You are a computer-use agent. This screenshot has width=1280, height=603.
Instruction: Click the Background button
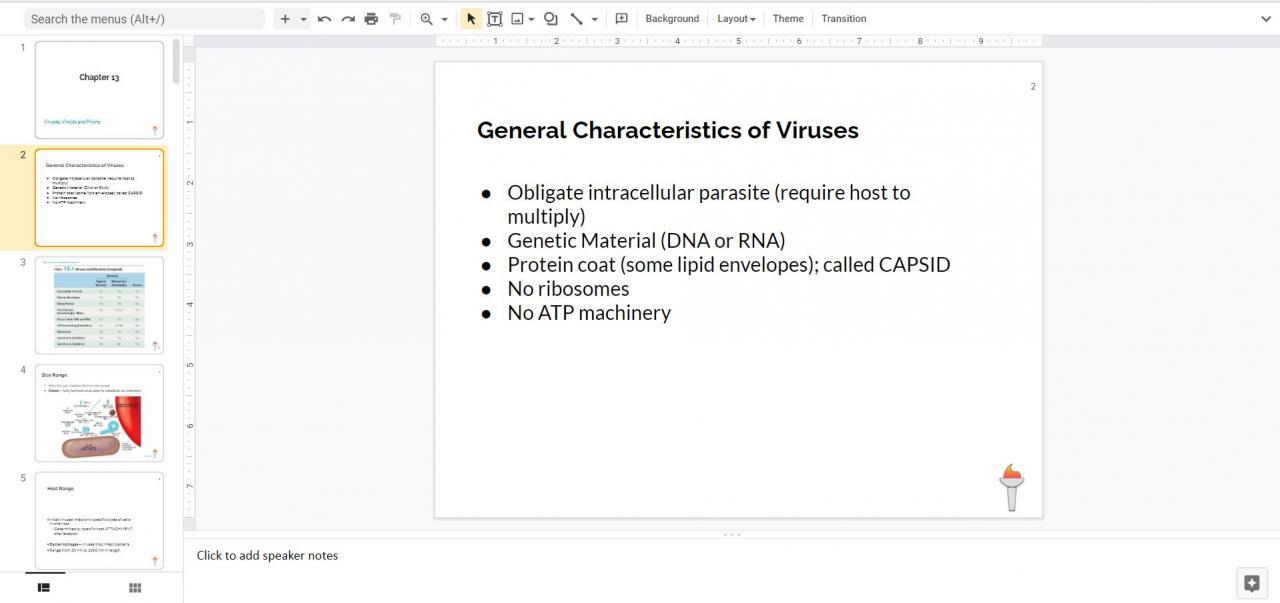(672, 19)
